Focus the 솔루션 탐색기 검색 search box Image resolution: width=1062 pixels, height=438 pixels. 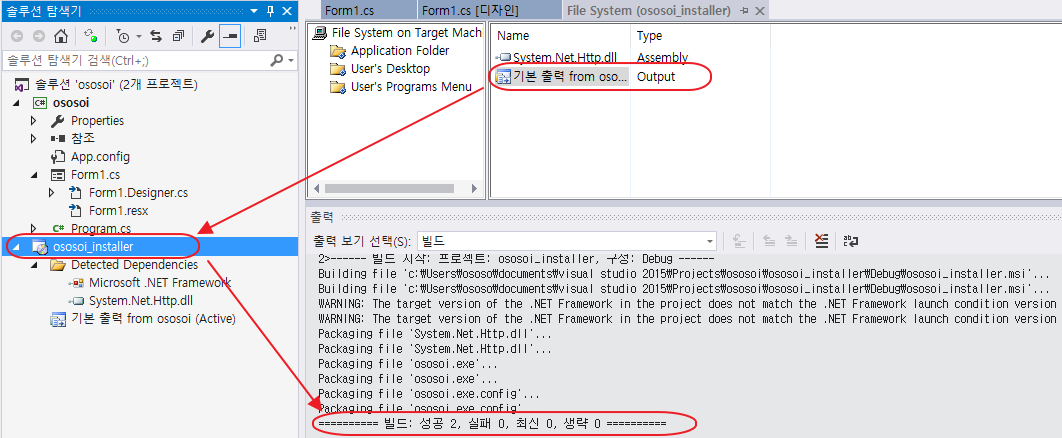pos(135,60)
